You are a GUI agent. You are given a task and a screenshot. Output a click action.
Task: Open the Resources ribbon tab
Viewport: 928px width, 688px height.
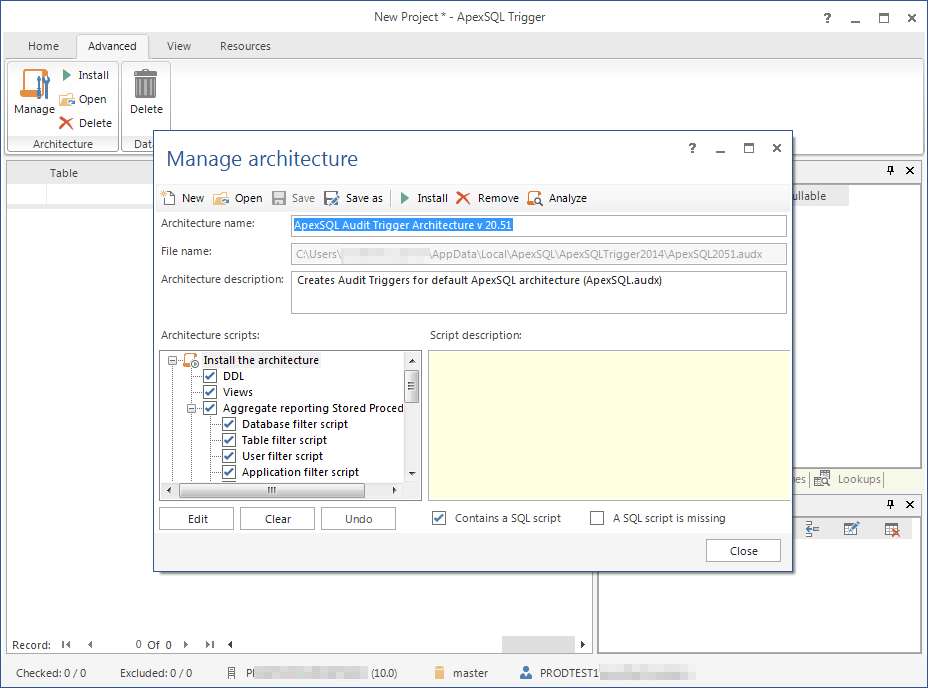[x=245, y=46]
